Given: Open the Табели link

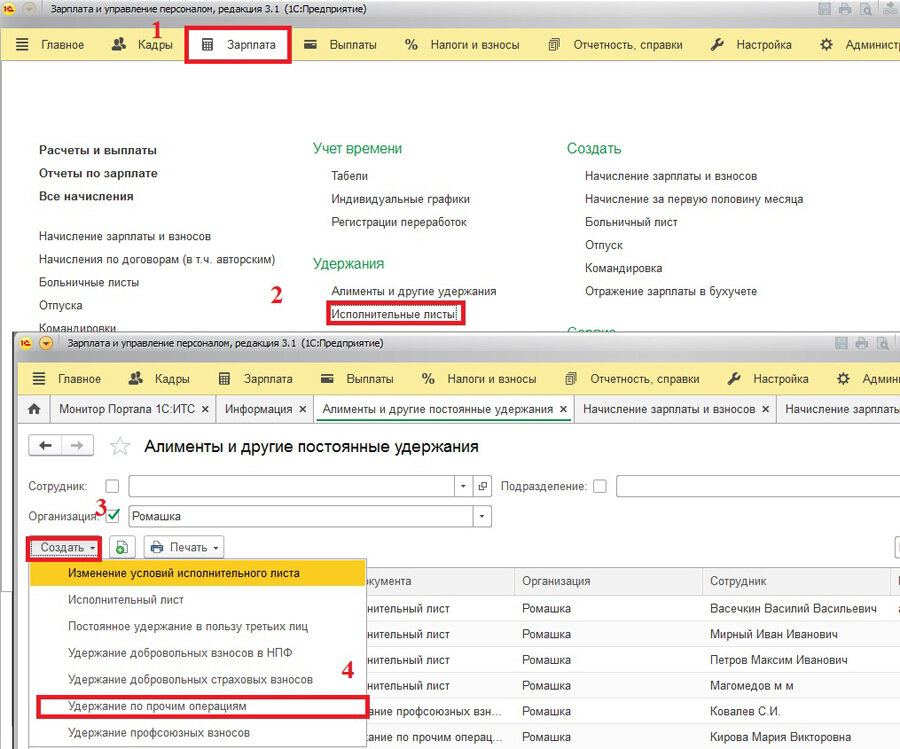Looking at the screenshot, I should [x=350, y=176].
